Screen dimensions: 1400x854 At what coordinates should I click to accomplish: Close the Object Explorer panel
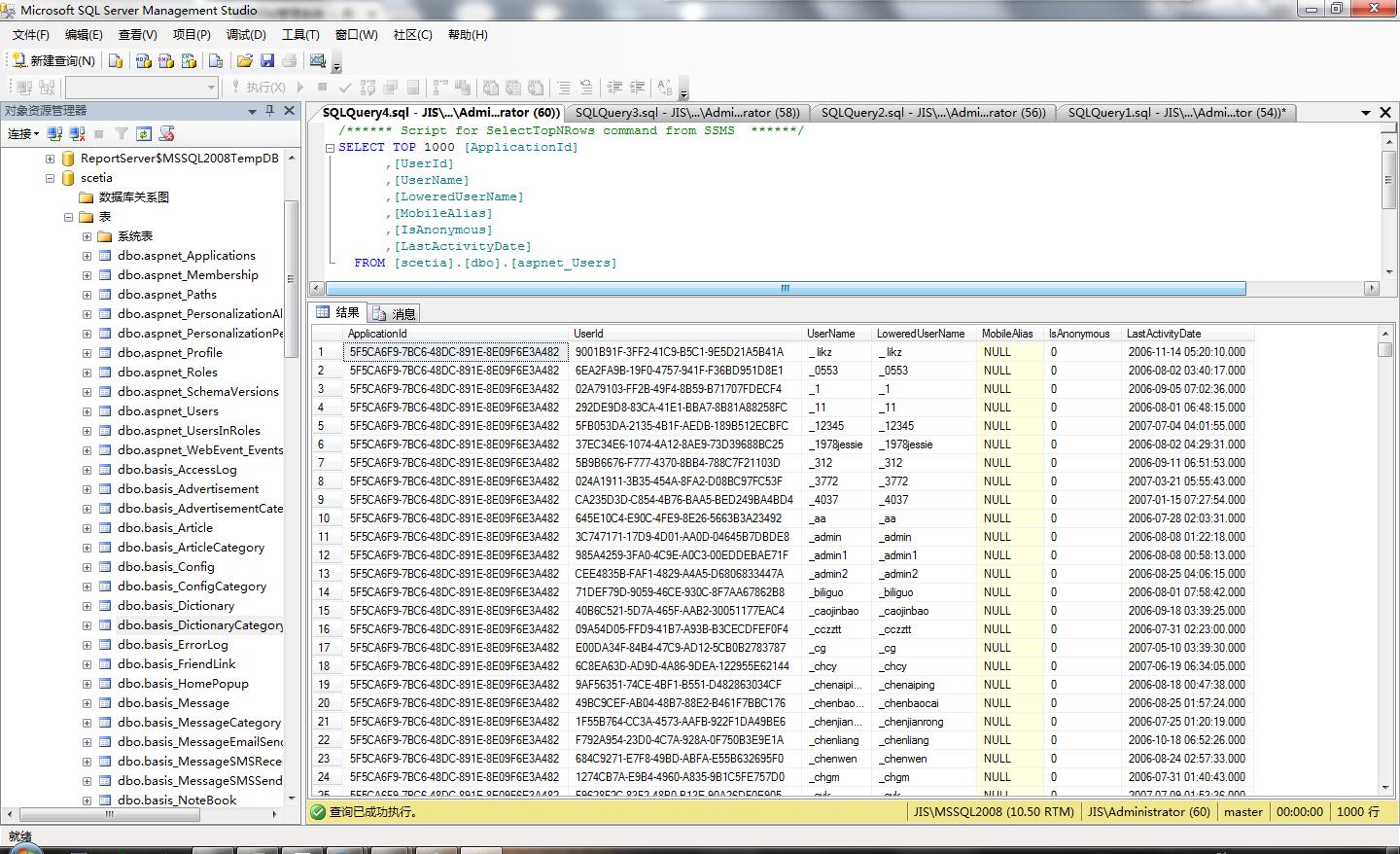(289, 111)
